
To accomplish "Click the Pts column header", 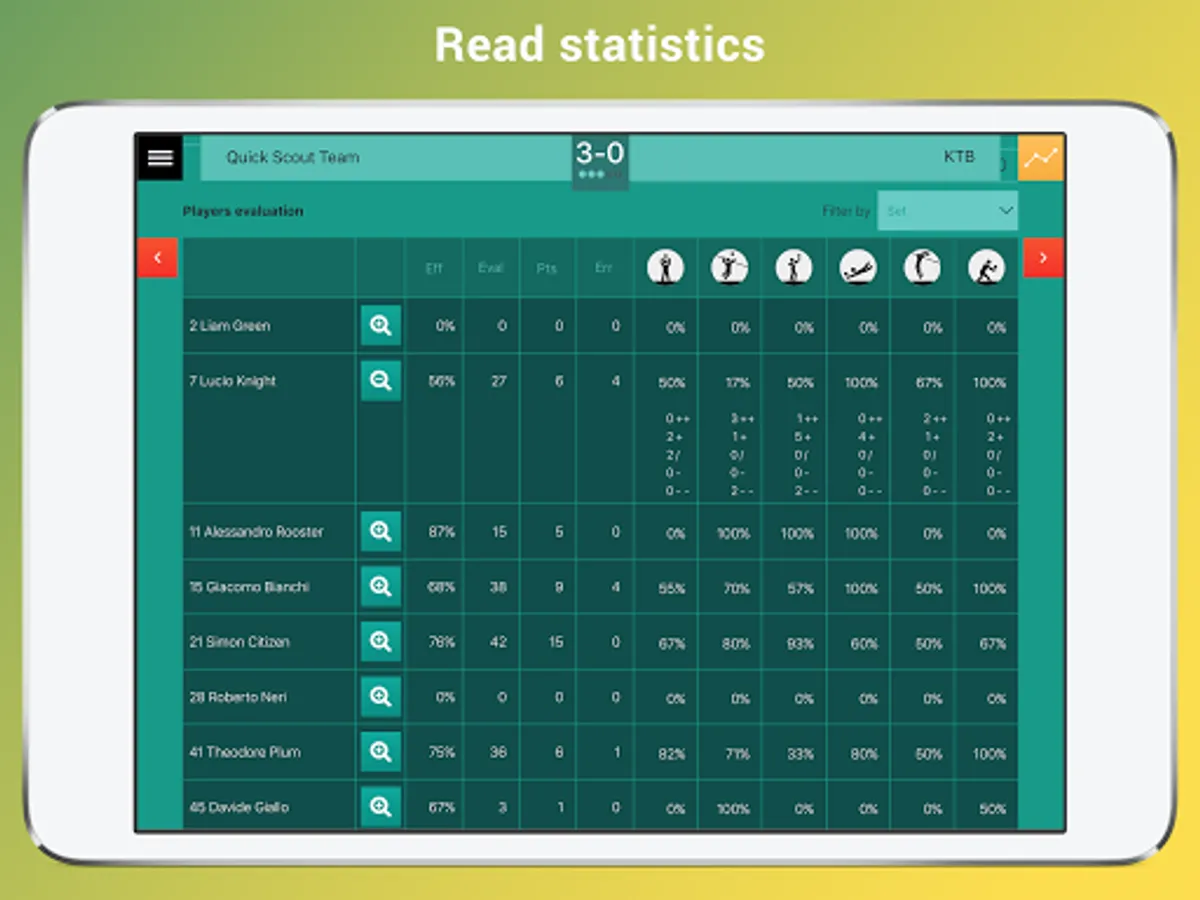I will [547, 268].
